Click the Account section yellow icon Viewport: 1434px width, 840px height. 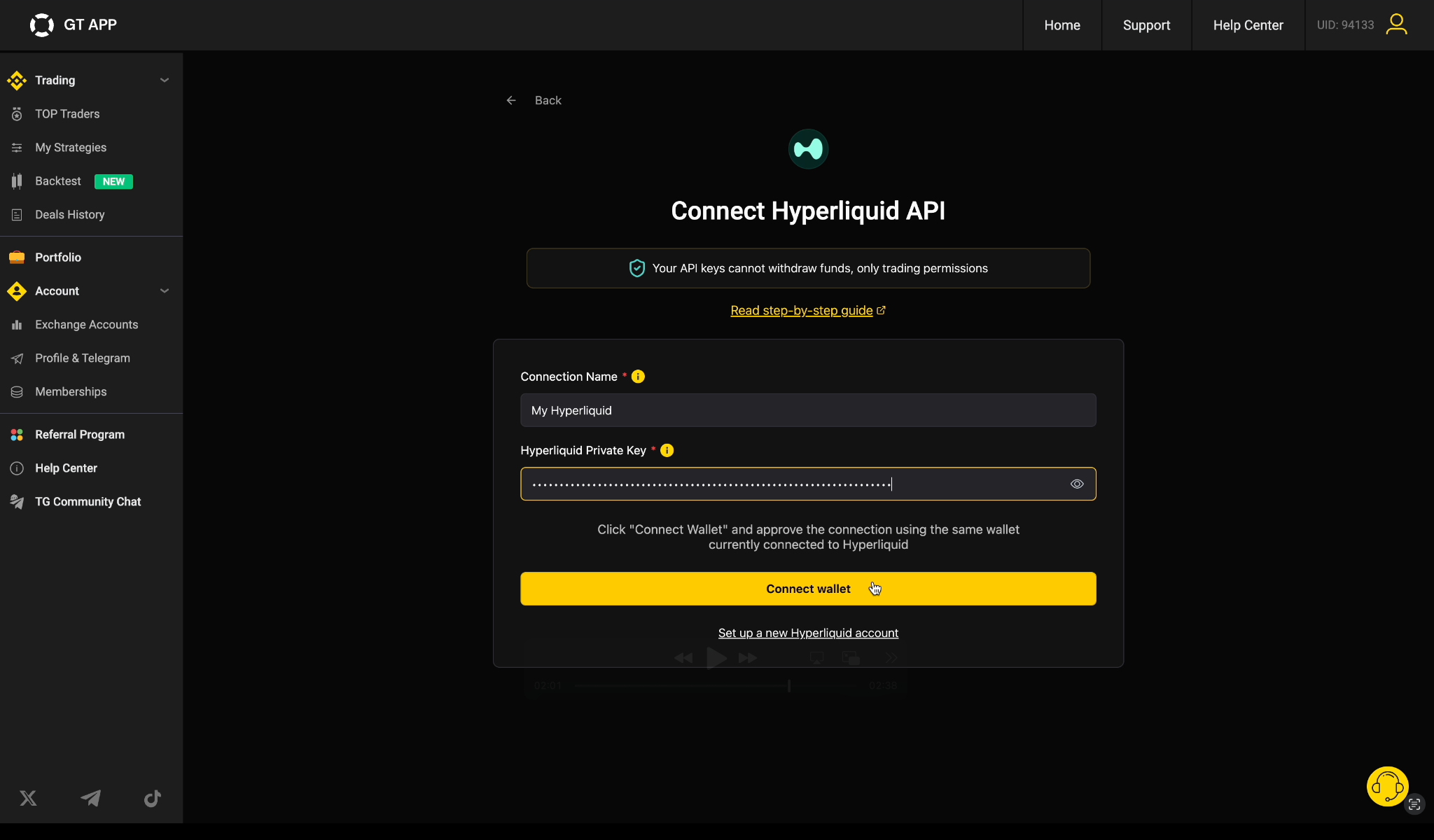17,290
